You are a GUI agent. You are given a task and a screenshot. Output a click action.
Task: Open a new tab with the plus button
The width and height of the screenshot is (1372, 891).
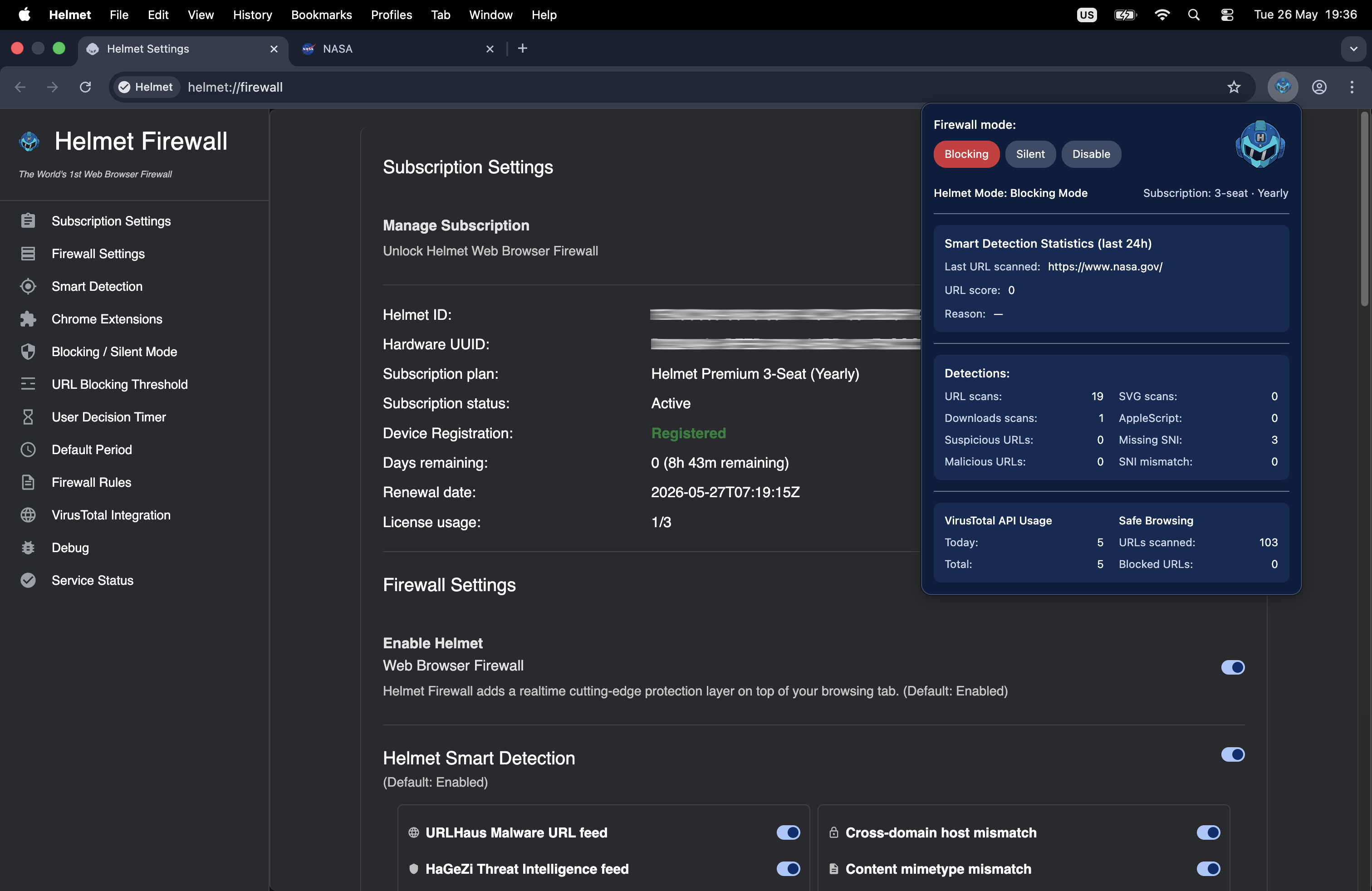(522, 49)
